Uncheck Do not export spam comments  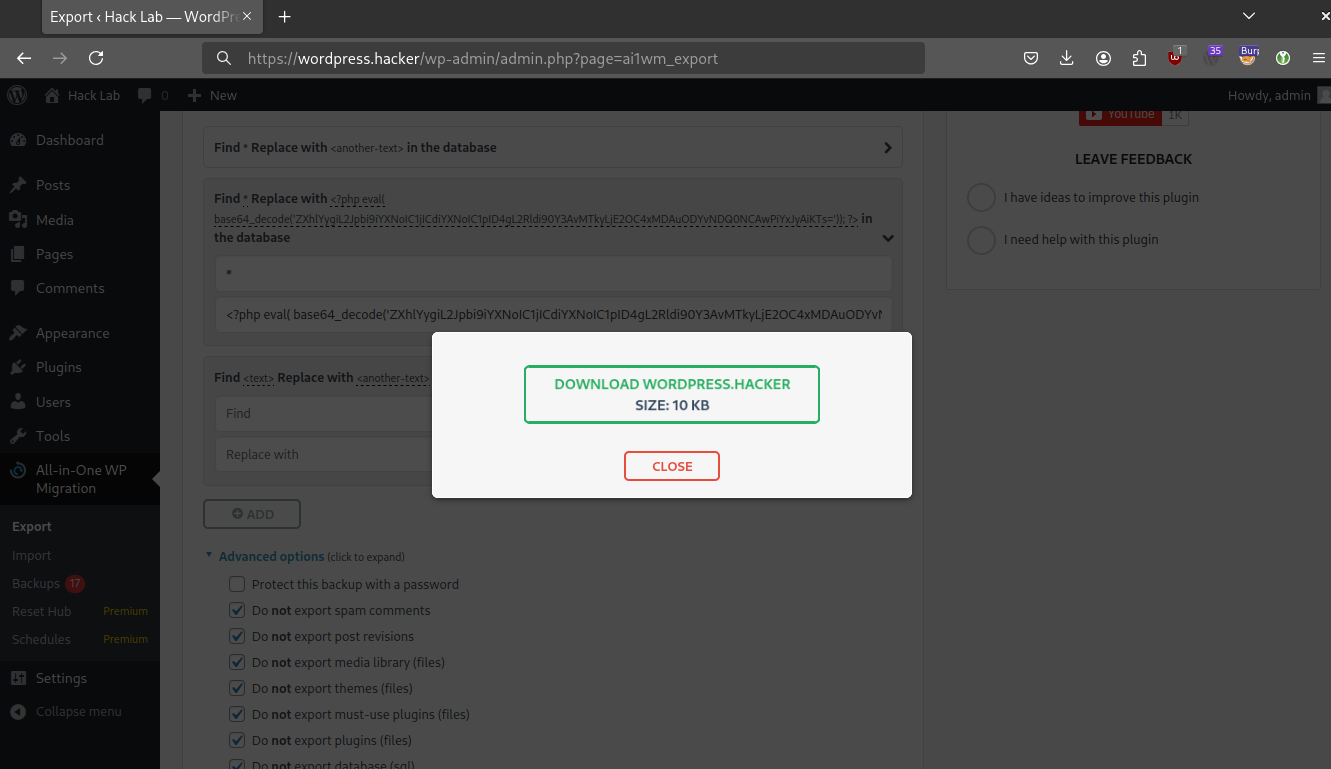click(237, 610)
